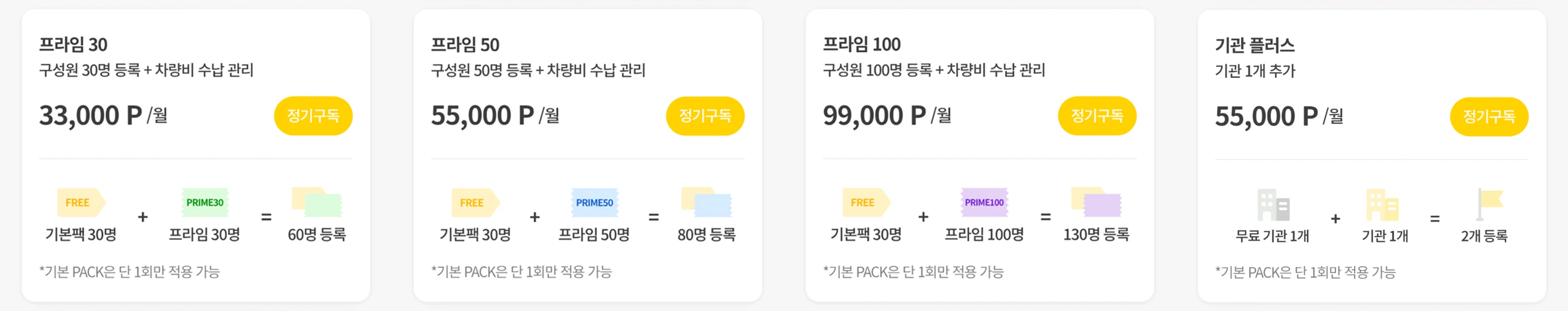Click the 기관 플러스 plan title
Image resolution: width=1568 pixels, height=311 pixels.
click(1254, 45)
